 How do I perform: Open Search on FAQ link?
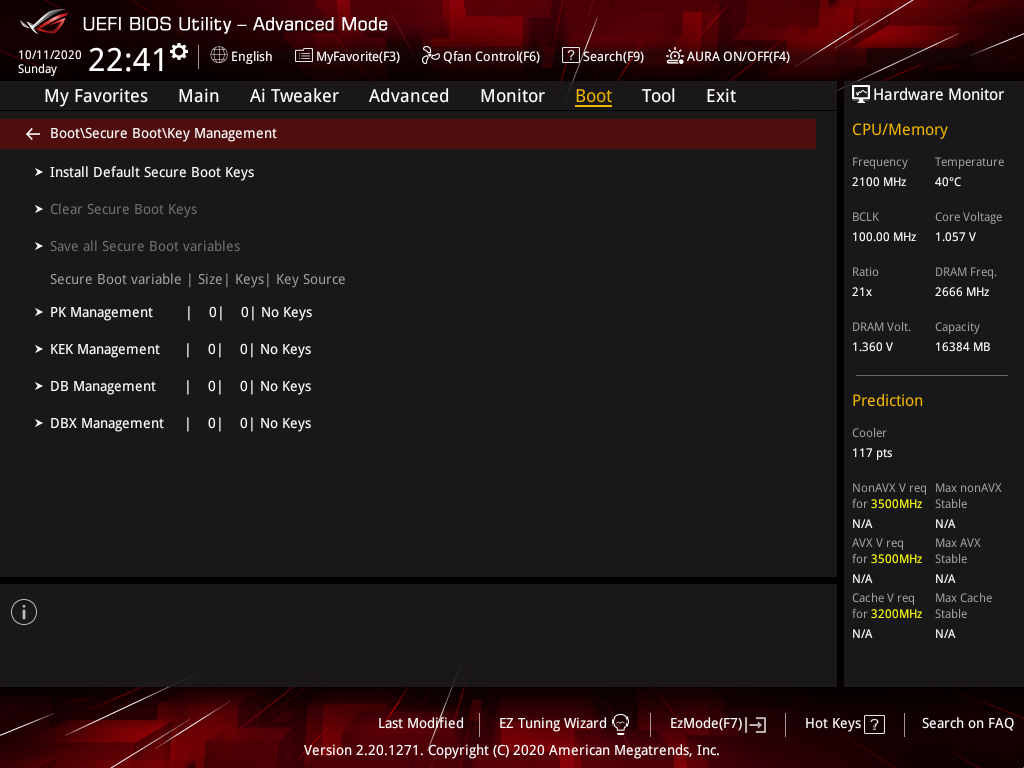[967, 724]
